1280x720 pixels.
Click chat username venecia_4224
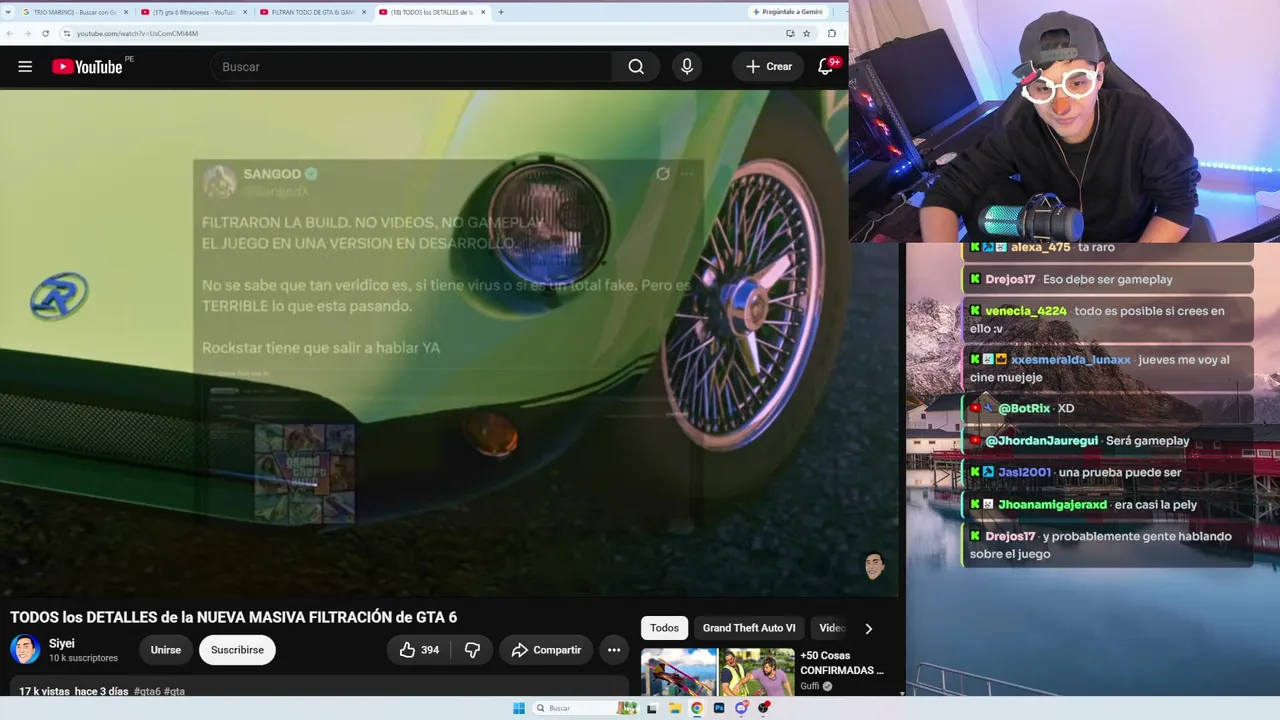[x=1026, y=311]
